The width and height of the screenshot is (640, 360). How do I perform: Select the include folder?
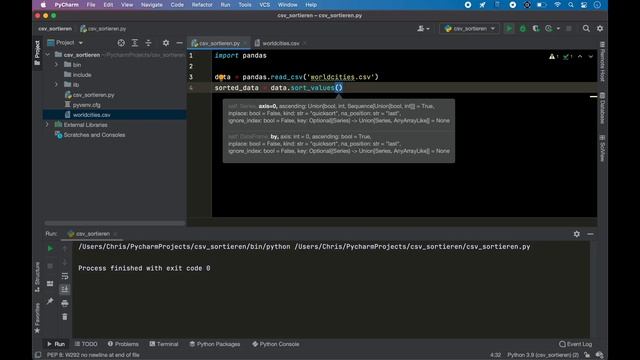pos(82,75)
